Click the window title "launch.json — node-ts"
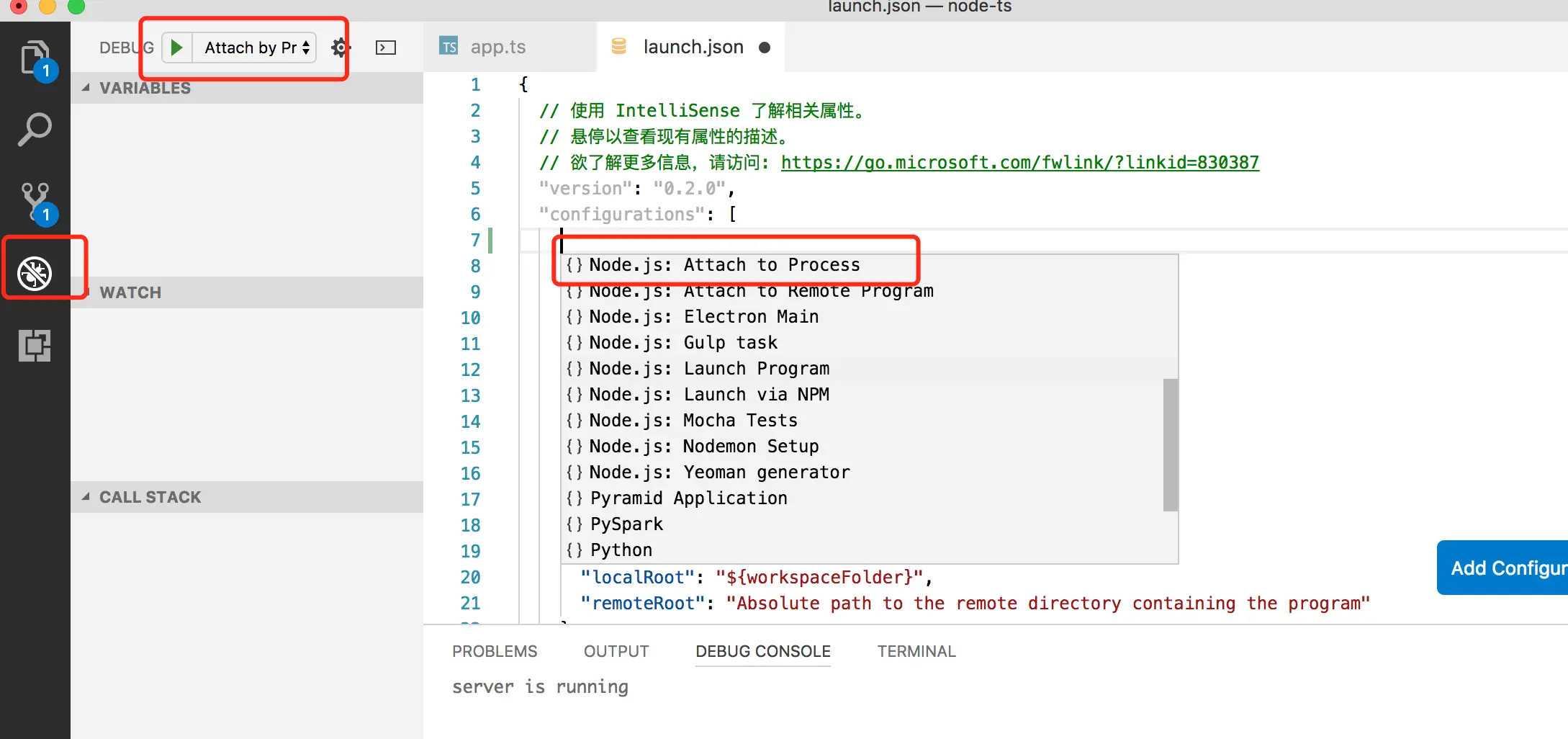Image resolution: width=1568 pixels, height=739 pixels. 919,7
